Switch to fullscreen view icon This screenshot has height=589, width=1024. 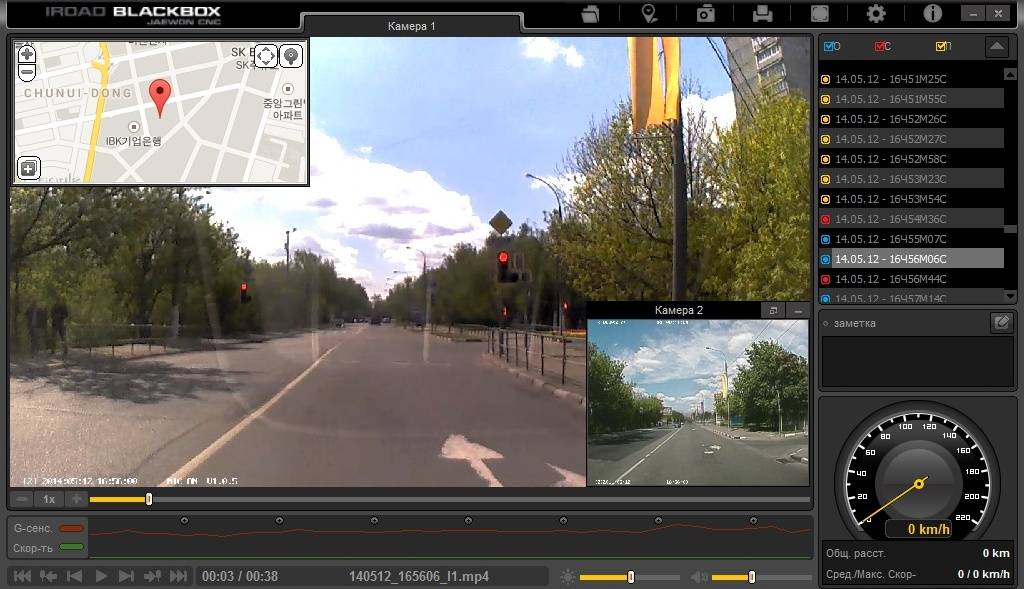[x=820, y=14]
